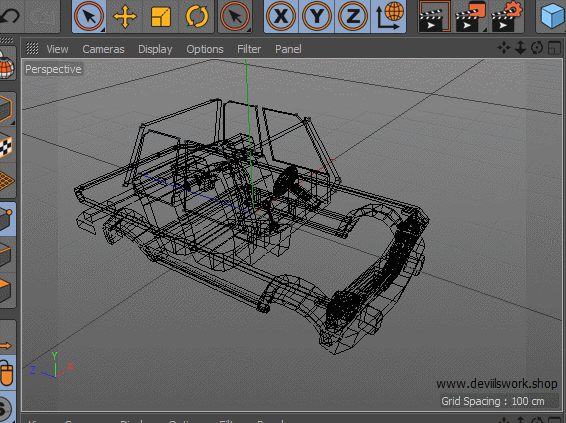Open the Display menu
This screenshot has width=566, height=423.
tap(155, 49)
